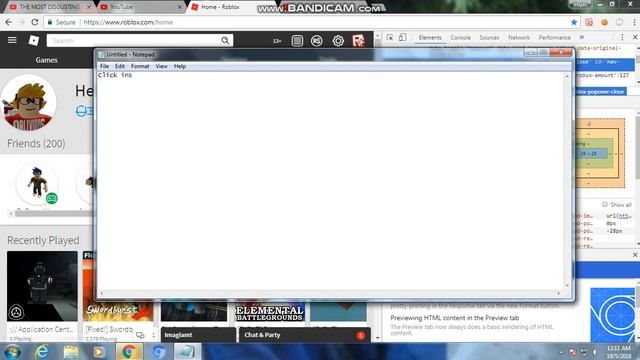Click the Secure site info label
640x360 pixels.
click(62, 22)
